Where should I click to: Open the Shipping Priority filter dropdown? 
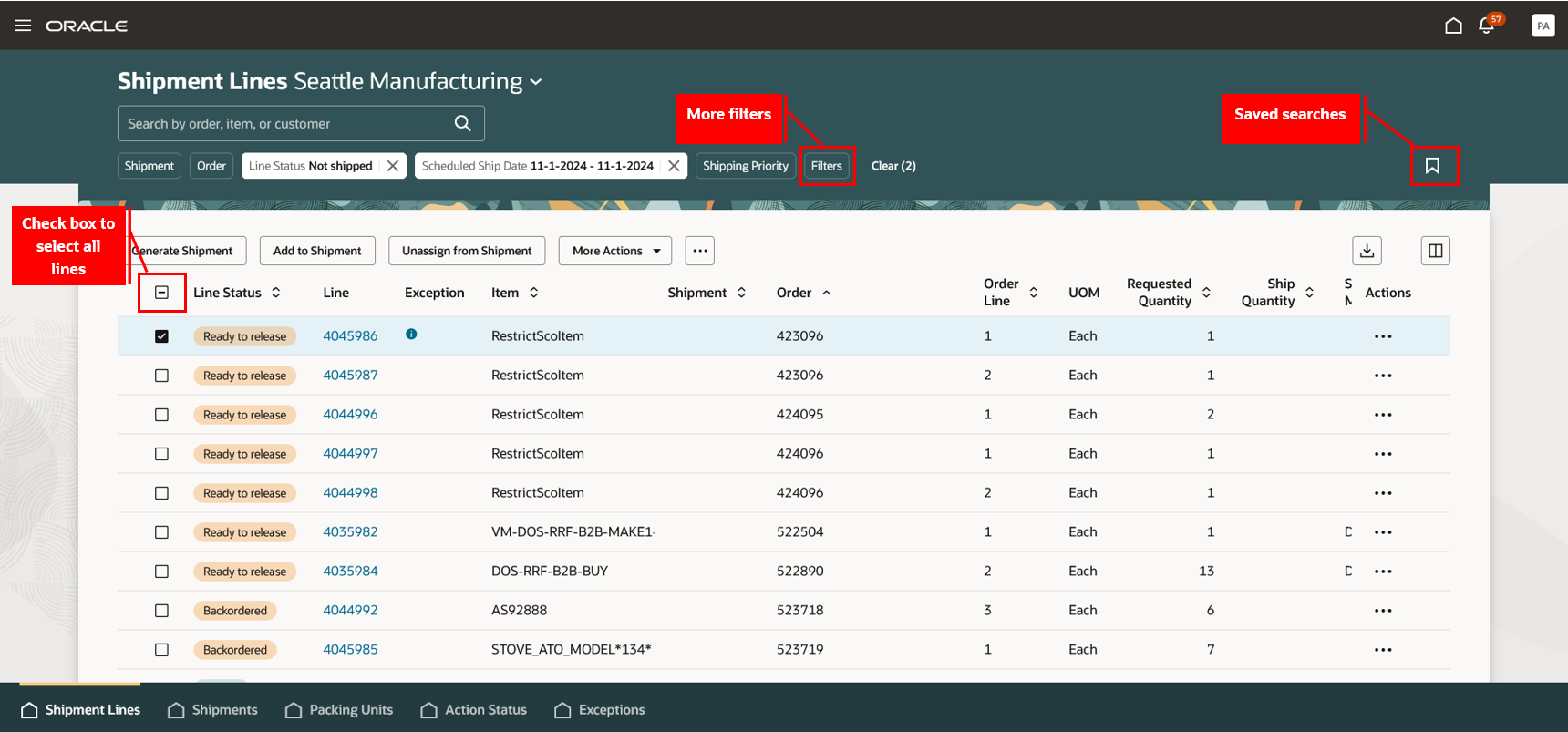[745, 166]
